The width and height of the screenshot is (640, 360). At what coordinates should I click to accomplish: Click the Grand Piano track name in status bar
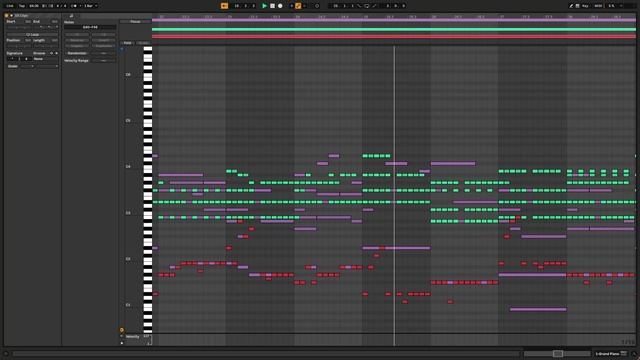[607, 353]
